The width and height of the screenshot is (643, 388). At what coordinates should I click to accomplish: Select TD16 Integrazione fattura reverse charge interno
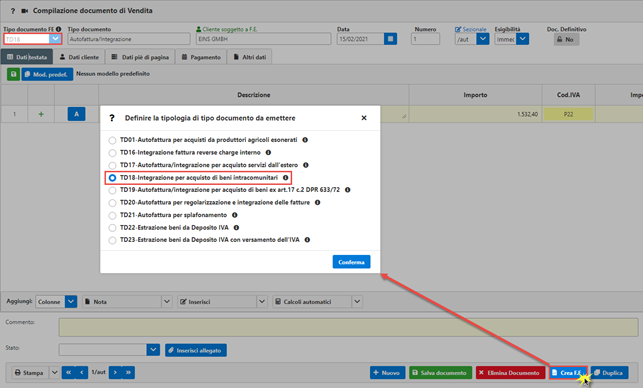112,153
